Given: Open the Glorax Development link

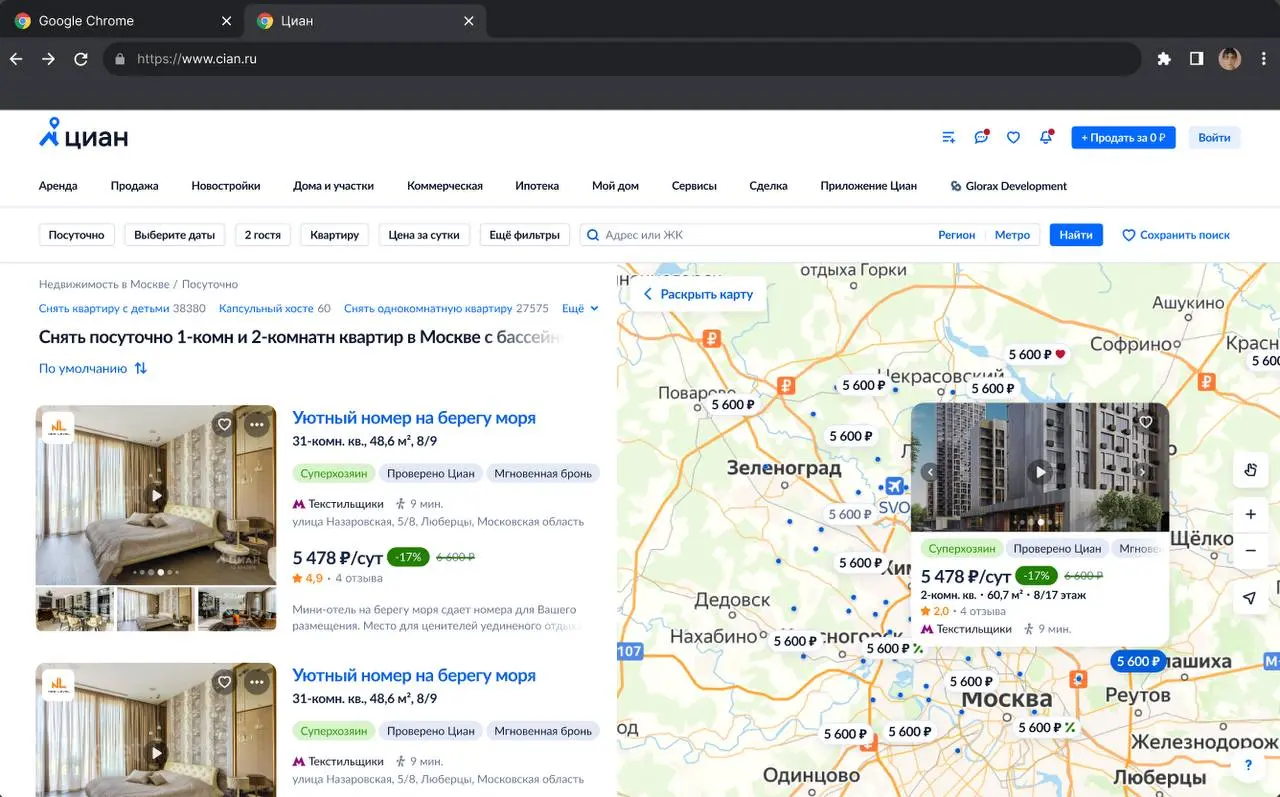Looking at the screenshot, I should pos(1008,186).
